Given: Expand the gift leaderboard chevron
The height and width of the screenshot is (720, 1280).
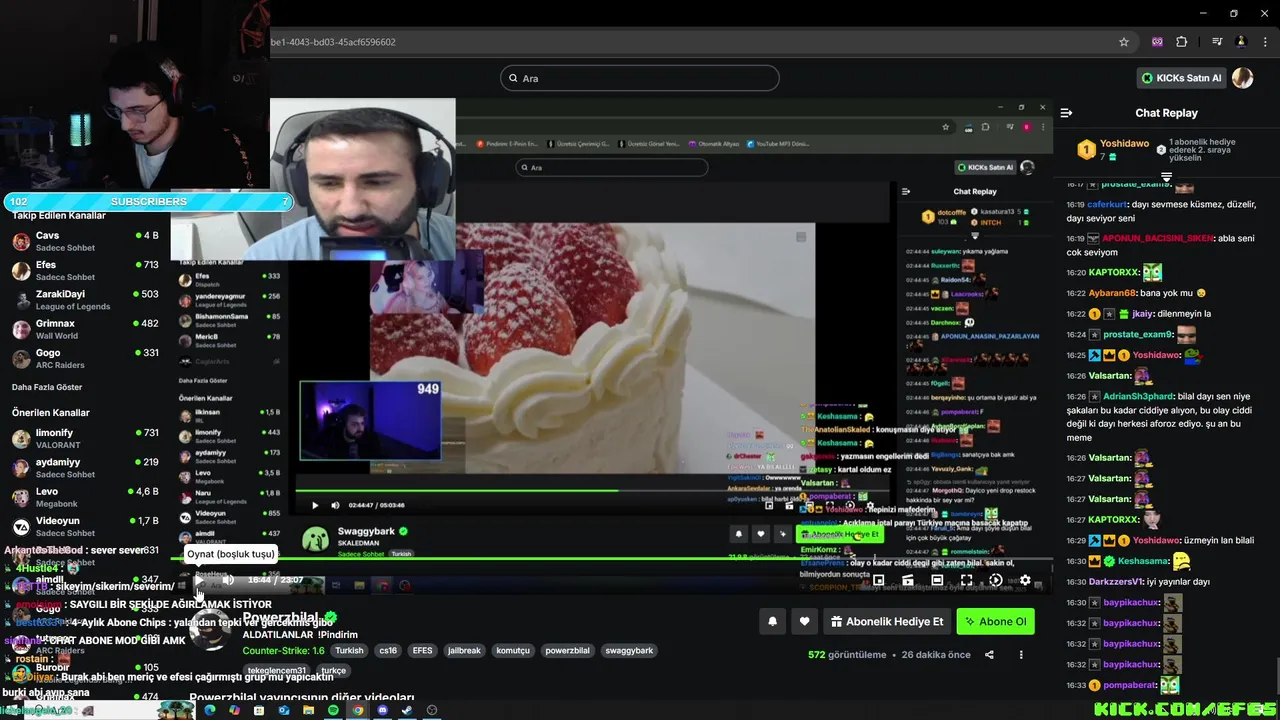Looking at the screenshot, I should [1166, 178].
